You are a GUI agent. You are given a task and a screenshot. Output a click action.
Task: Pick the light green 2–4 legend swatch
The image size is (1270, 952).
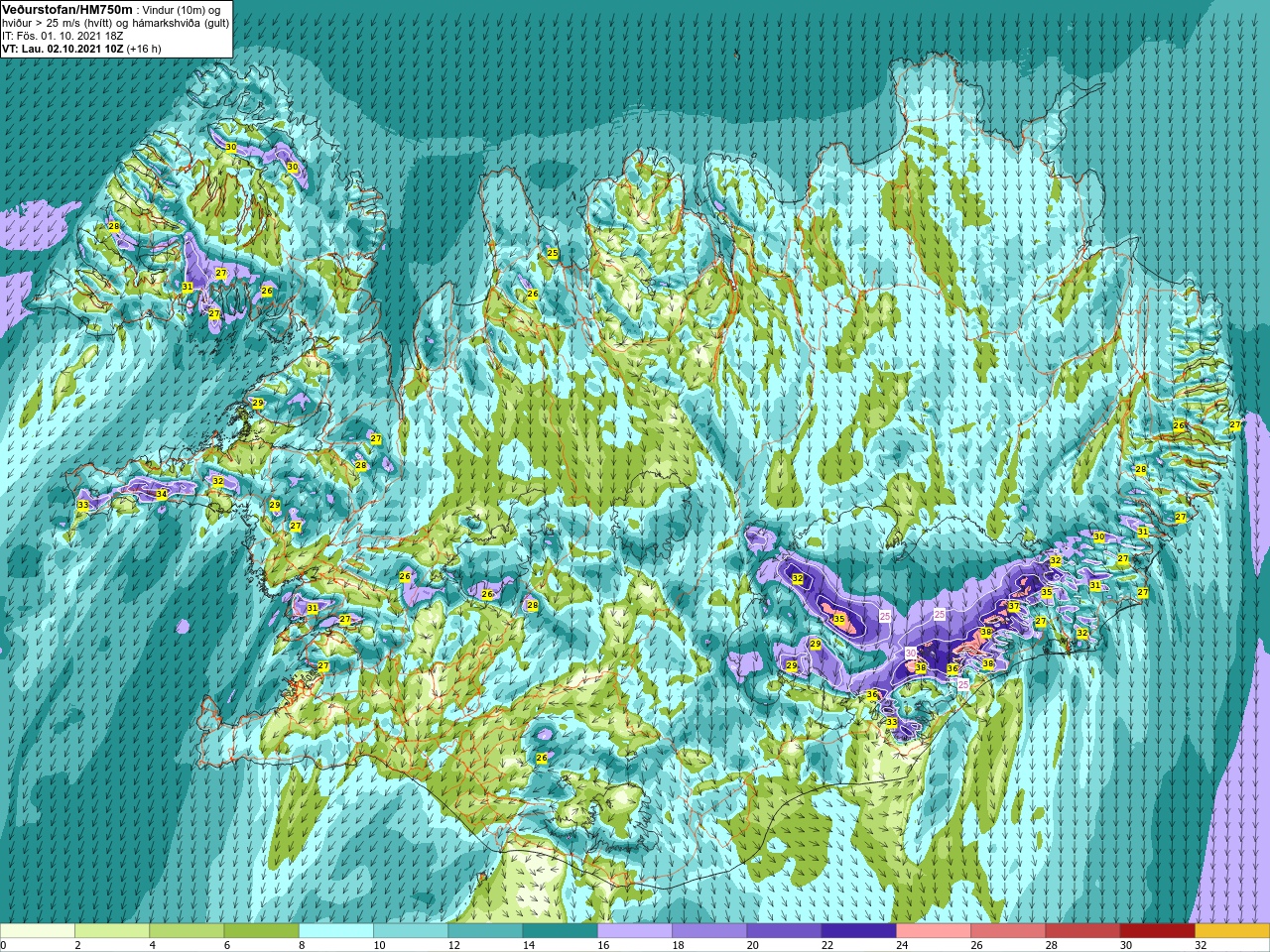tap(112, 931)
